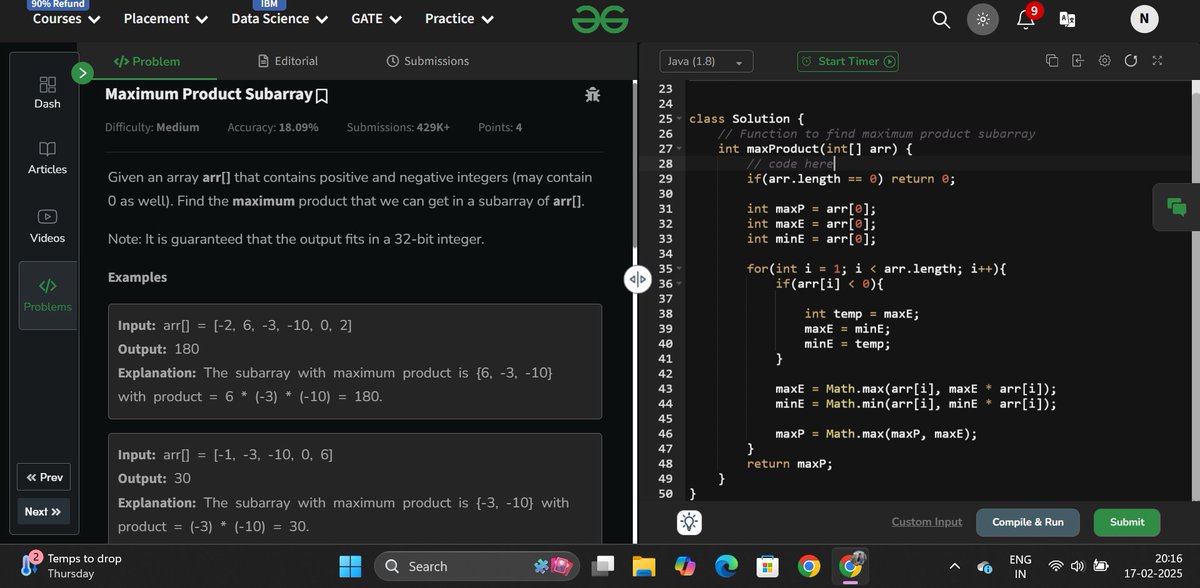Collapse the for loop fold arrow at line 35
Image resolution: width=1200 pixels, height=588 pixels.
point(679,269)
